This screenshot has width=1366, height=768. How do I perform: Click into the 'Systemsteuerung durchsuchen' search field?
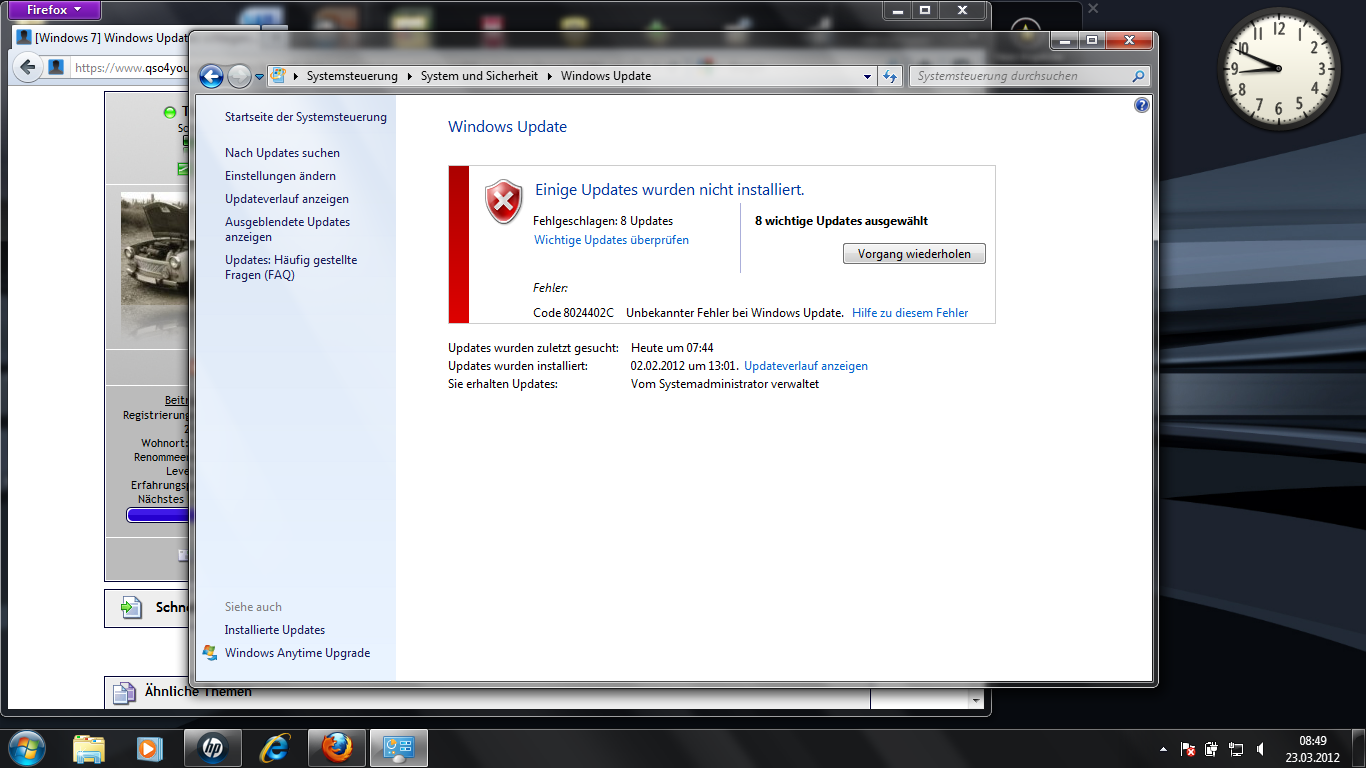[1020, 76]
